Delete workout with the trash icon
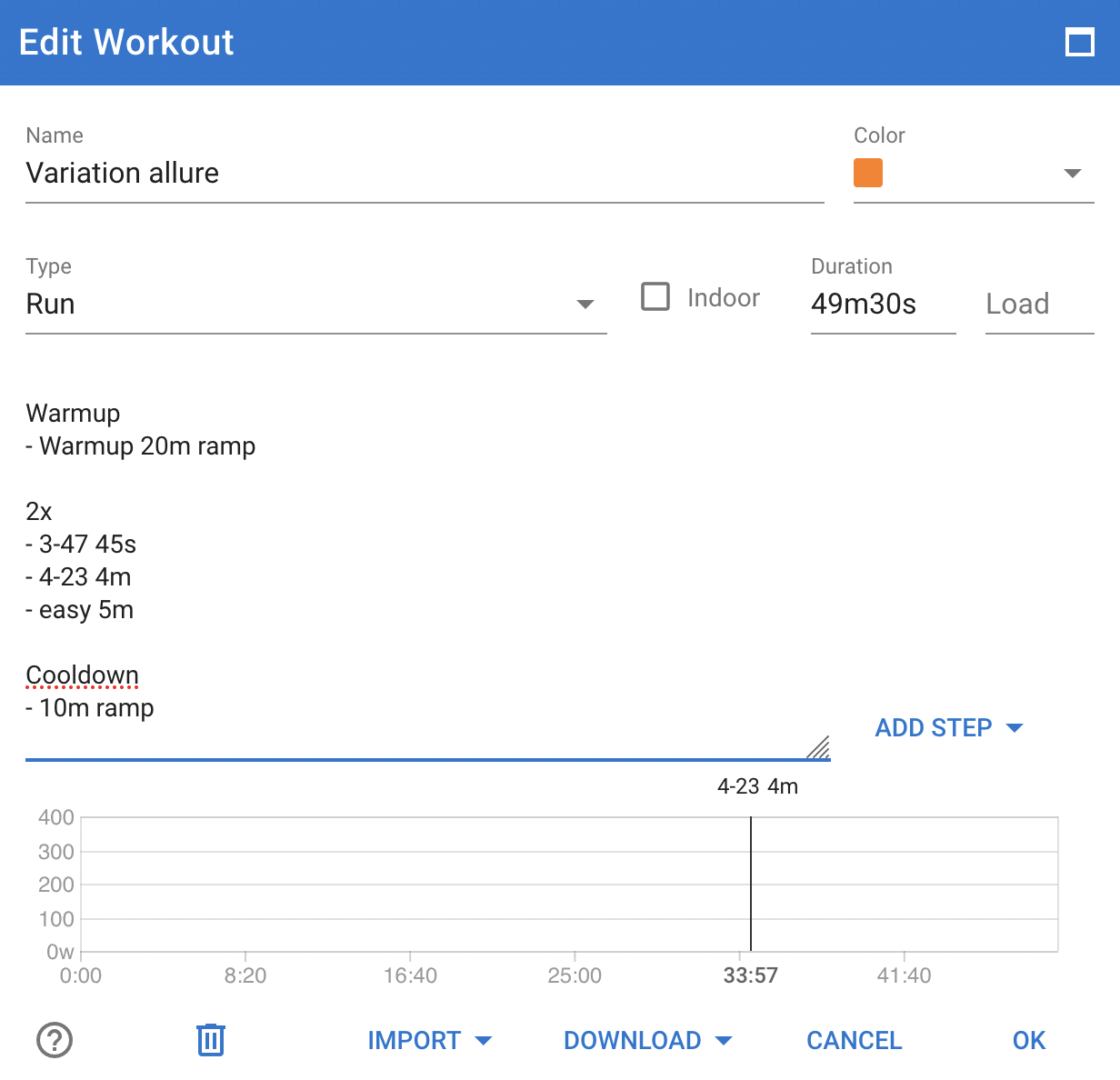The width and height of the screenshot is (1120, 1080). tap(211, 1039)
